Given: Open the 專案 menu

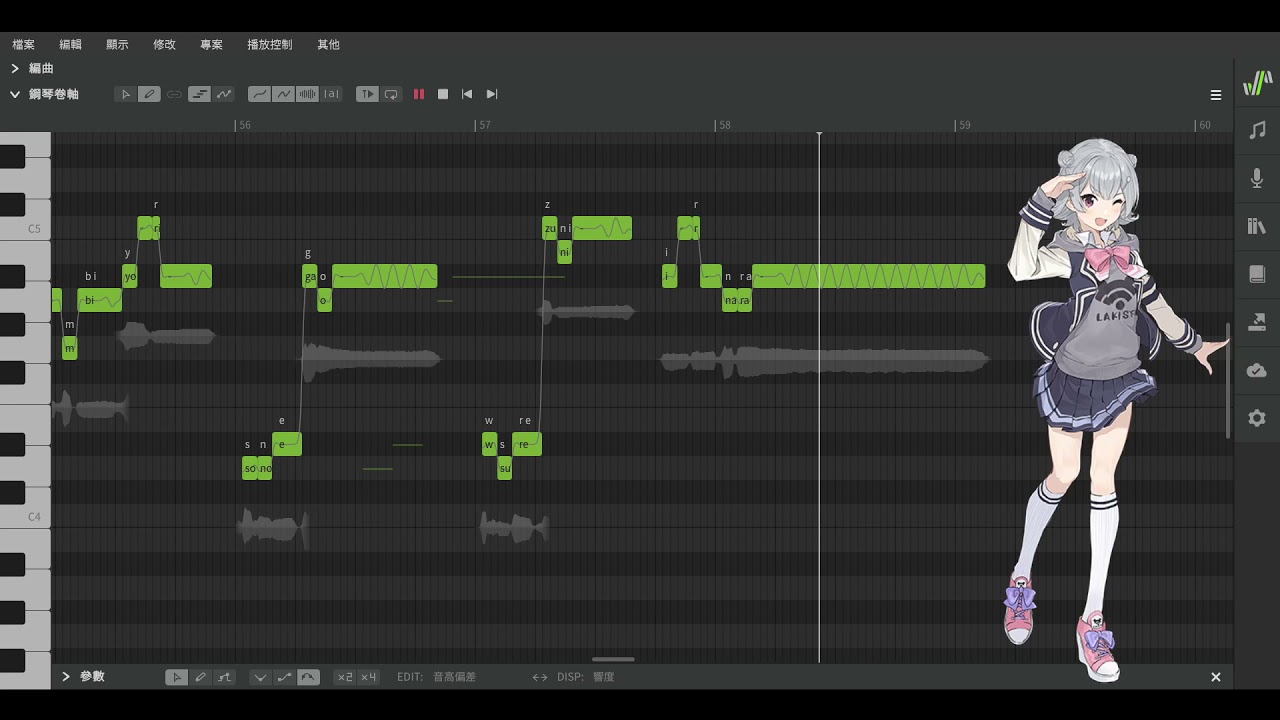Looking at the screenshot, I should coord(211,45).
